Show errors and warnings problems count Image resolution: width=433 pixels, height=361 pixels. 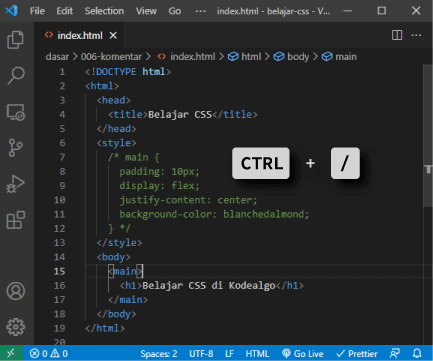coord(49,353)
